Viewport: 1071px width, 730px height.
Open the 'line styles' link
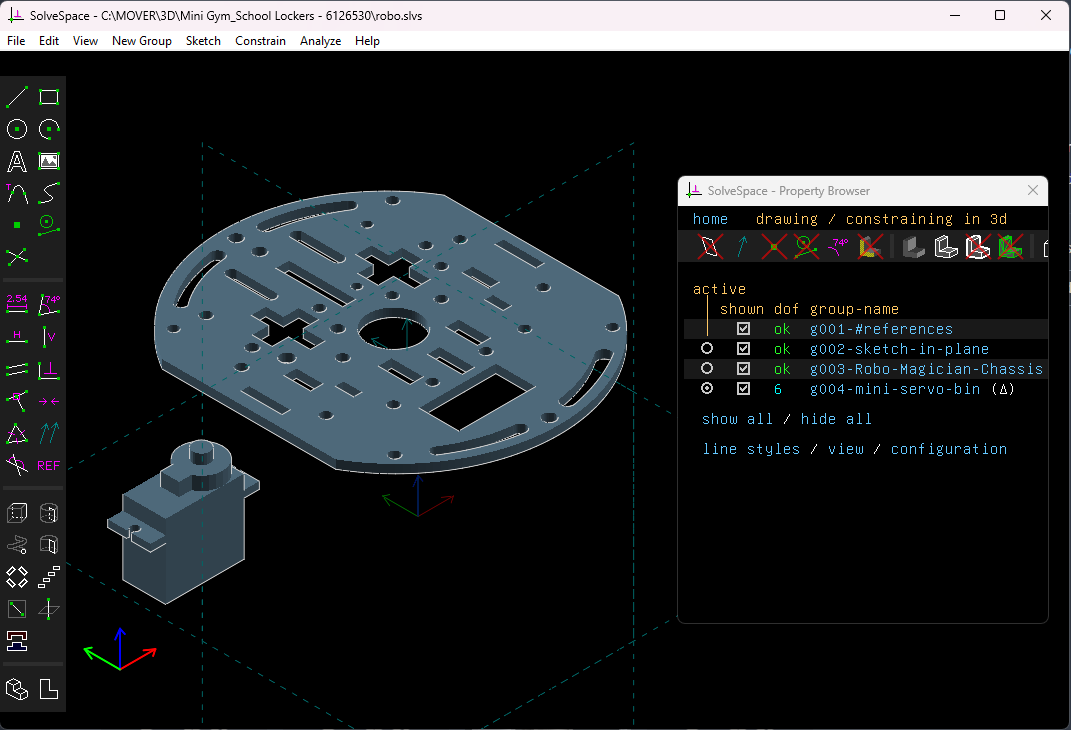click(751, 449)
